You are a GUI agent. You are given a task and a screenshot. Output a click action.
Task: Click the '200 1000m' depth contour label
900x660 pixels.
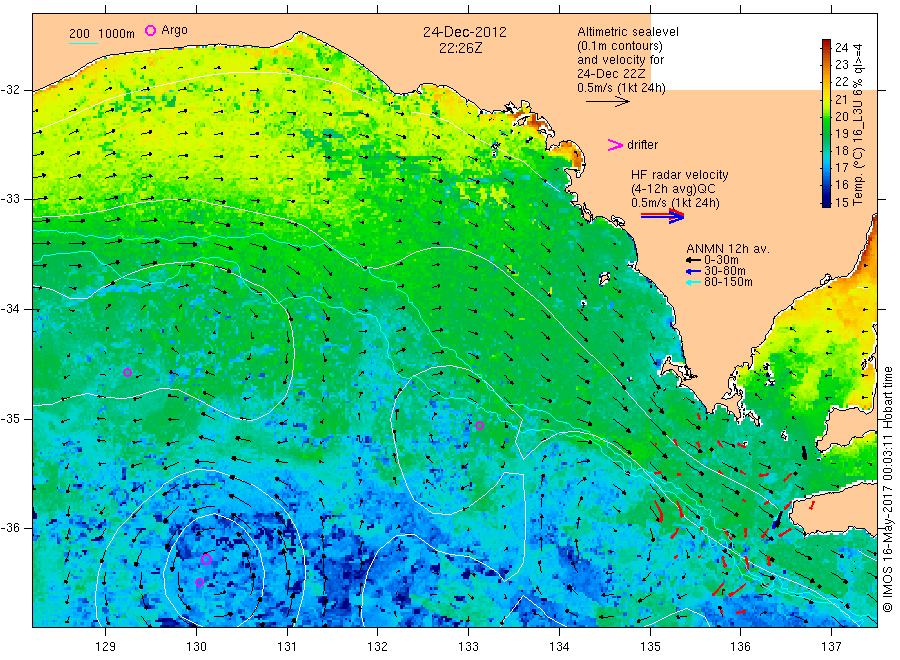[x=102, y=34]
